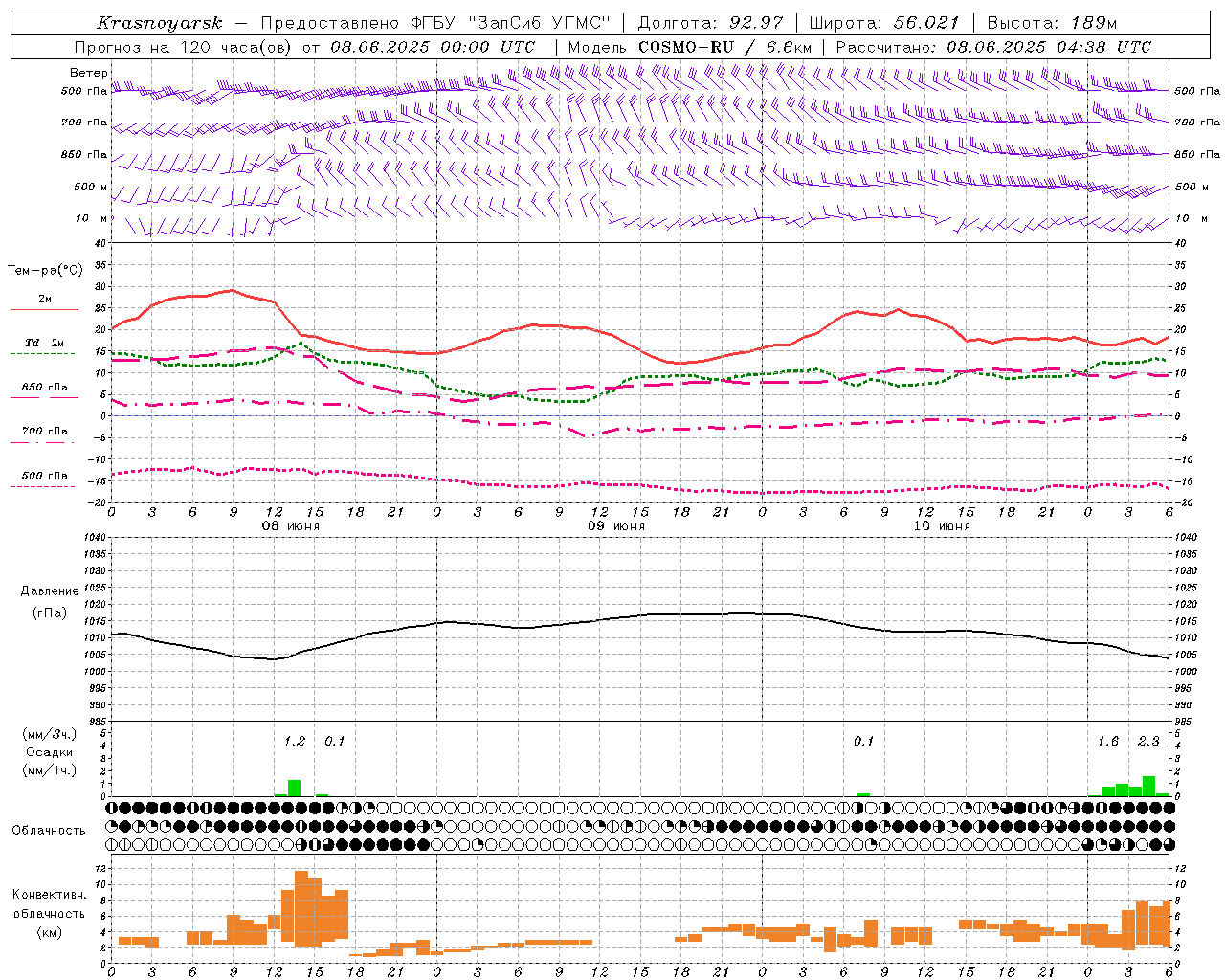
Task: Click the Конвективн. облачность (км) label
Action: 49,913
